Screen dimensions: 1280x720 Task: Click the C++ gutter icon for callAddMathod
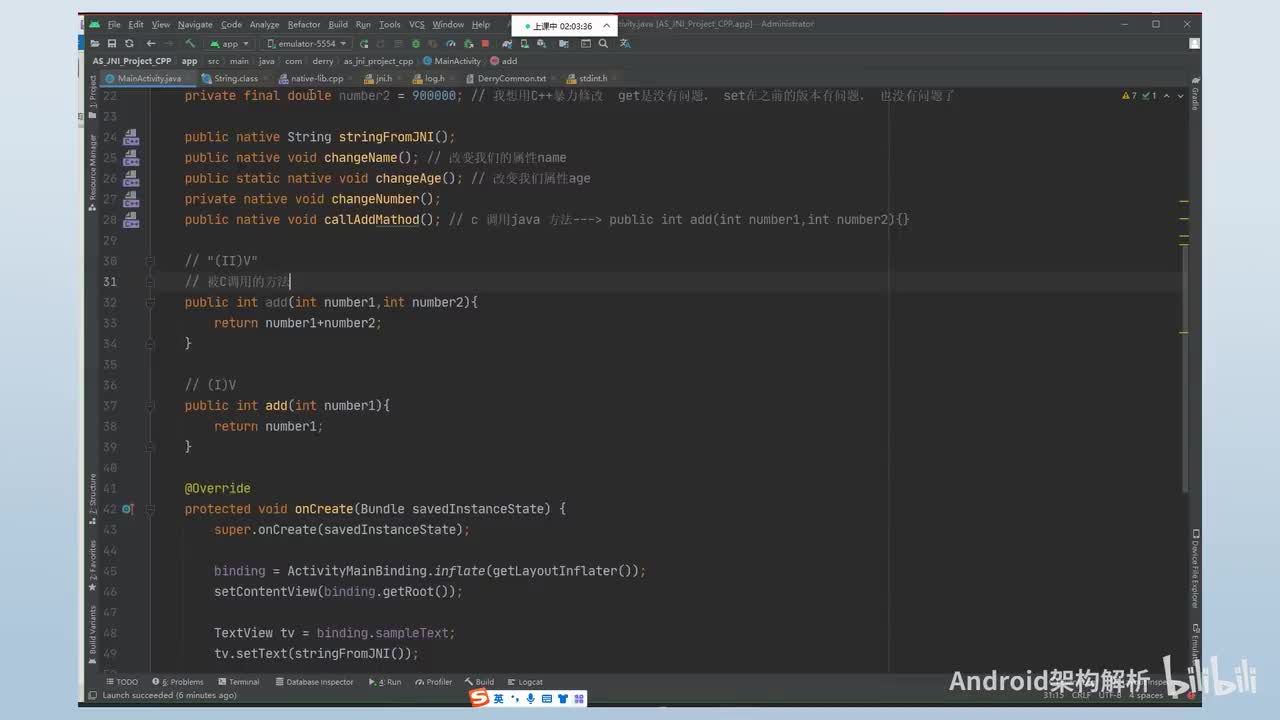coord(131,219)
